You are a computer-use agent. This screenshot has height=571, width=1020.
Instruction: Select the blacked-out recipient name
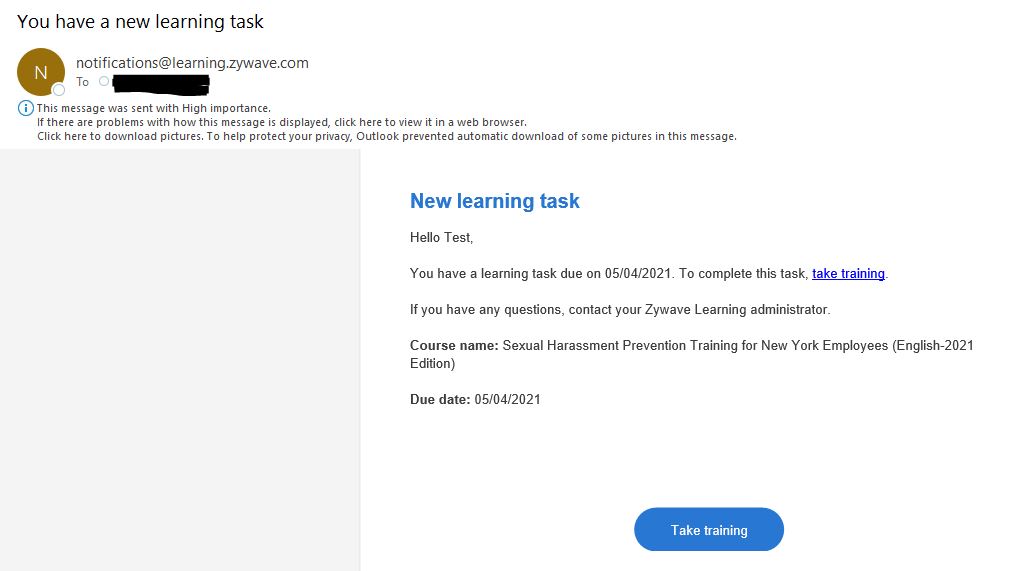click(x=161, y=85)
